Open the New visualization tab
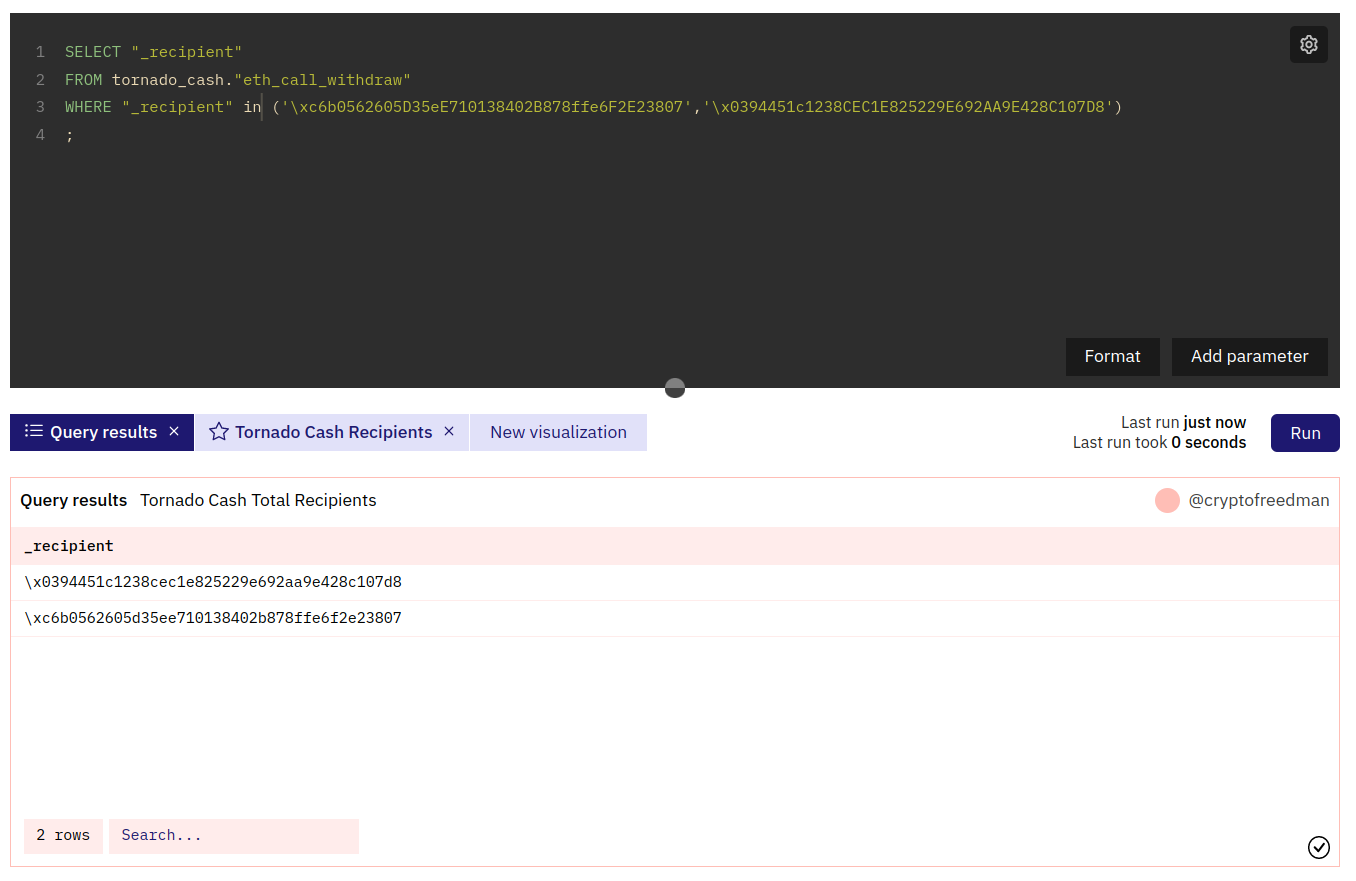Screen dimensions: 1356x881 [x=558, y=432]
